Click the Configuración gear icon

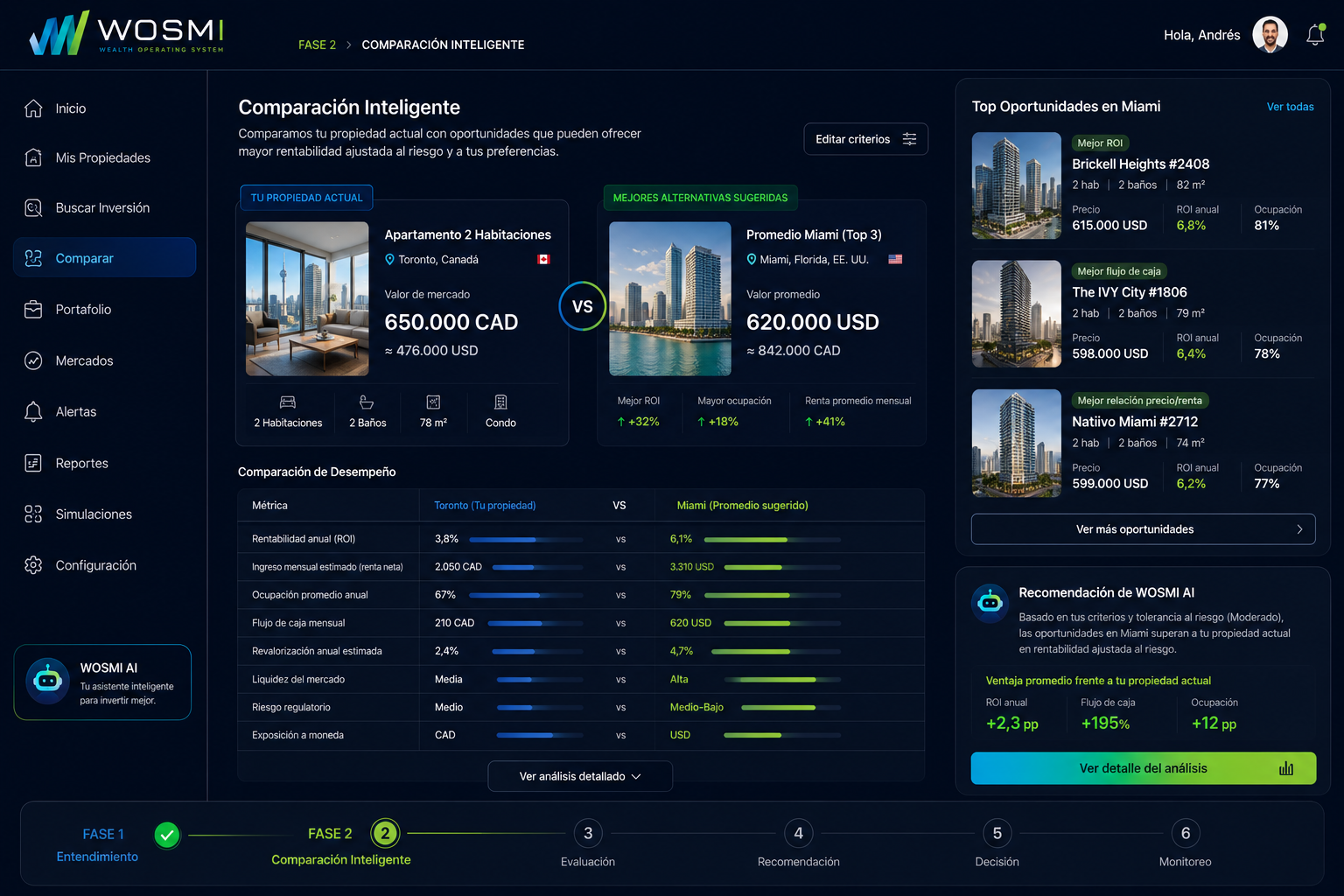[33, 565]
